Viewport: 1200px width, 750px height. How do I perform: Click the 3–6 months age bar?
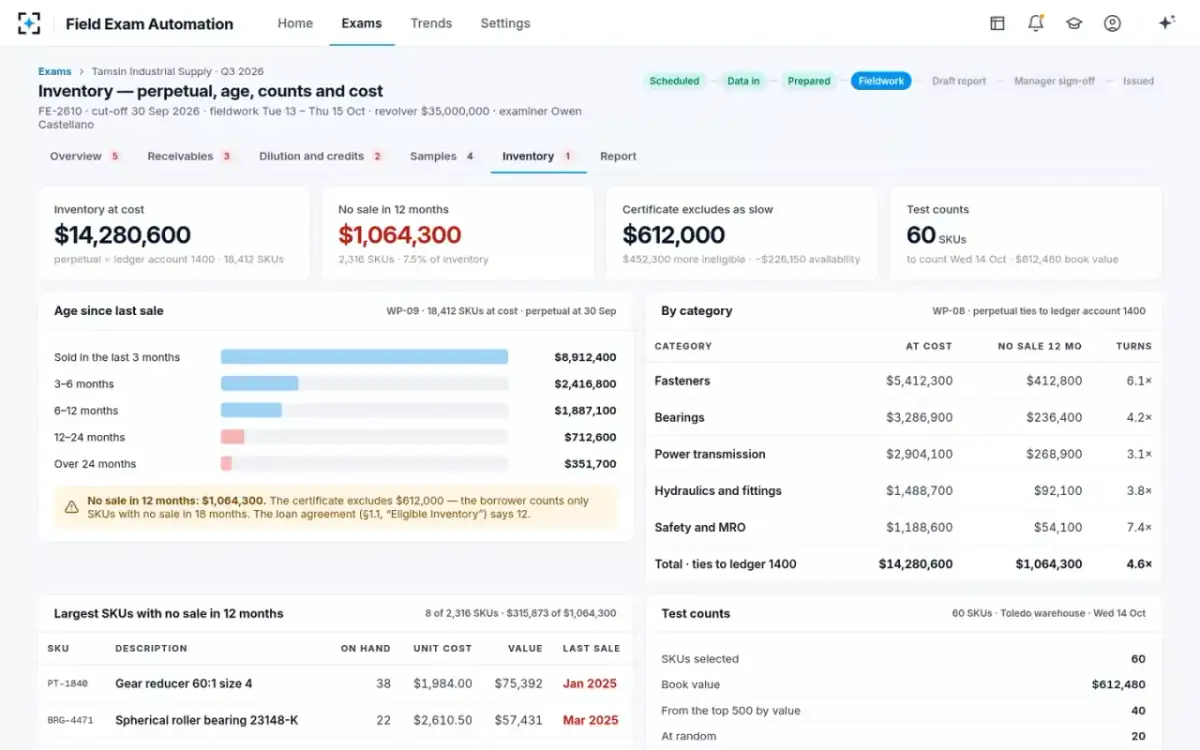point(260,383)
